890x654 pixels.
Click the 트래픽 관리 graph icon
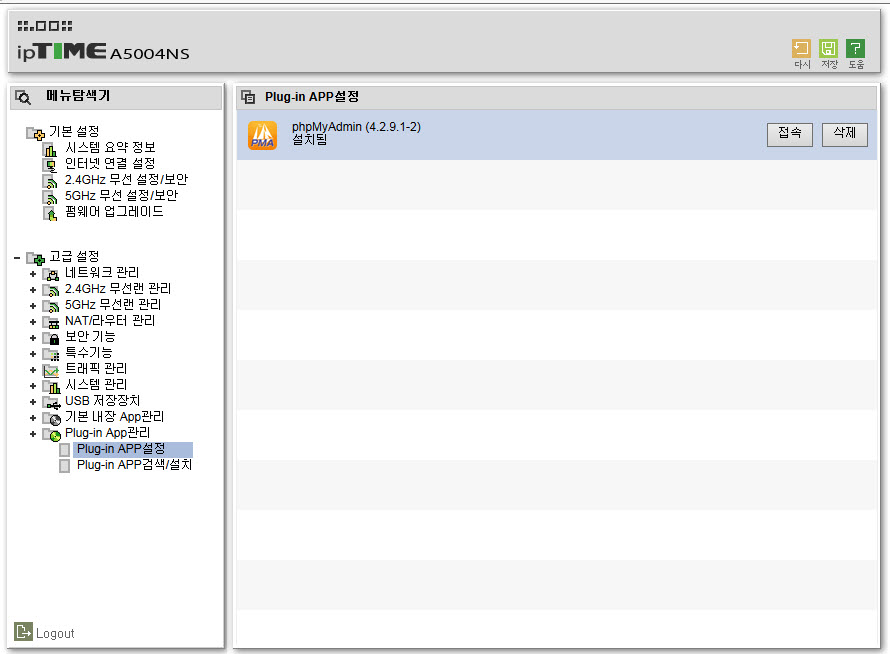pyautogui.click(x=52, y=371)
